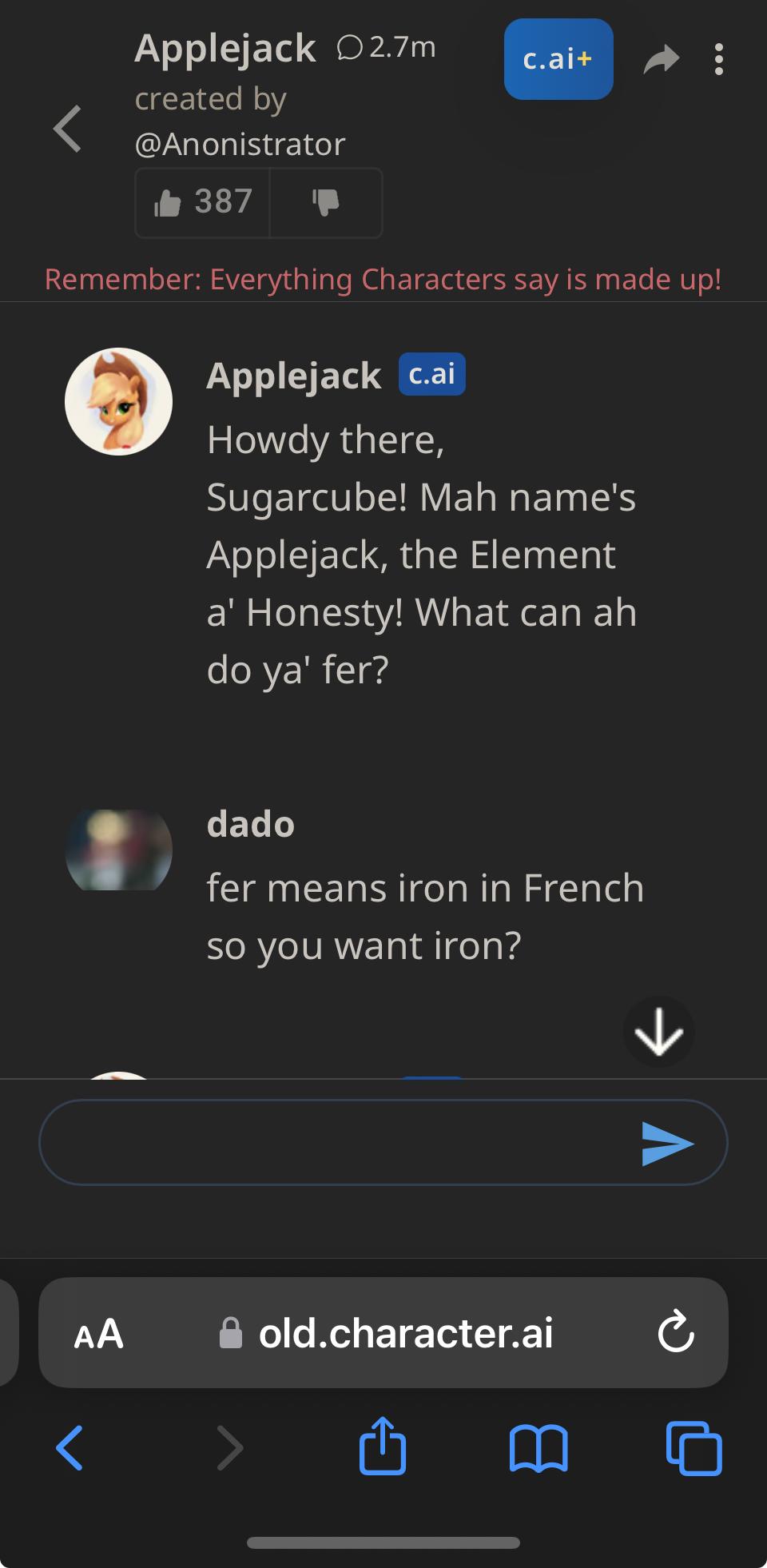767x1568 pixels.
Task: Tap the back chevron beside the Applejack header
Action: coord(68,129)
